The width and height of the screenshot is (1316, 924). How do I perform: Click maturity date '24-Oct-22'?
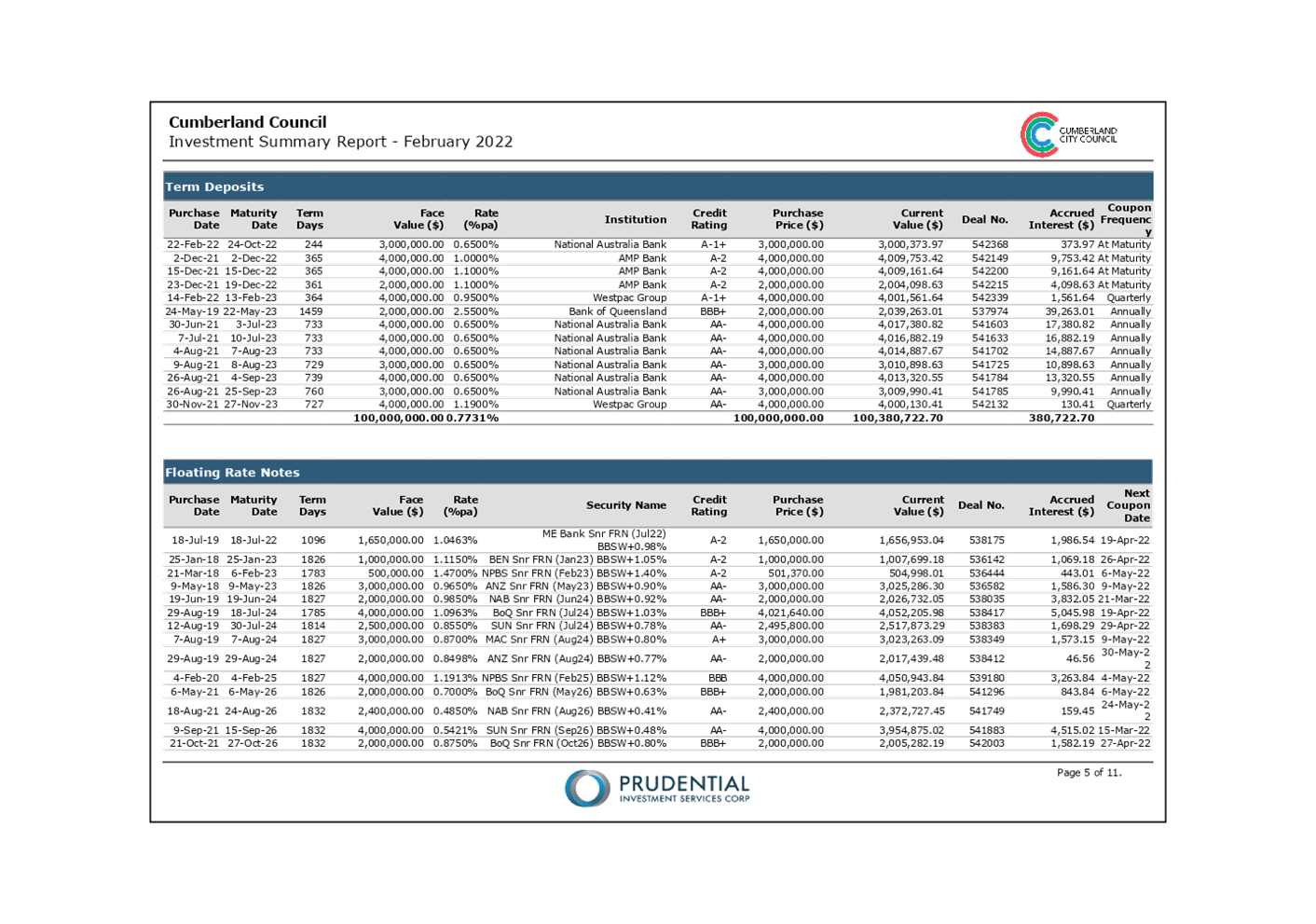pos(252,244)
